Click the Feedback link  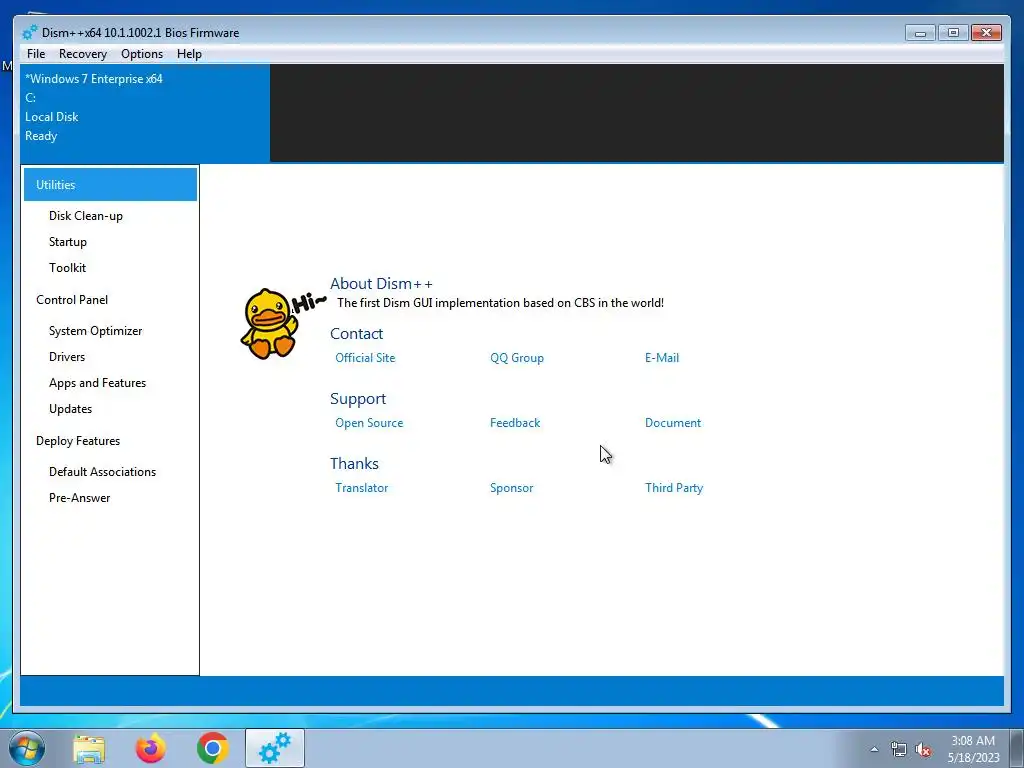tap(515, 423)
